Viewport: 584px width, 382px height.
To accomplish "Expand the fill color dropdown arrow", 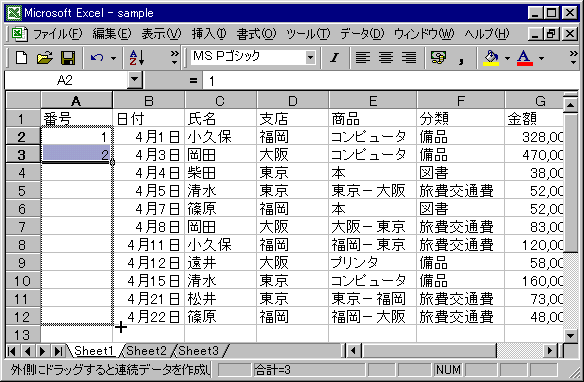I will (x=507, y=58).
